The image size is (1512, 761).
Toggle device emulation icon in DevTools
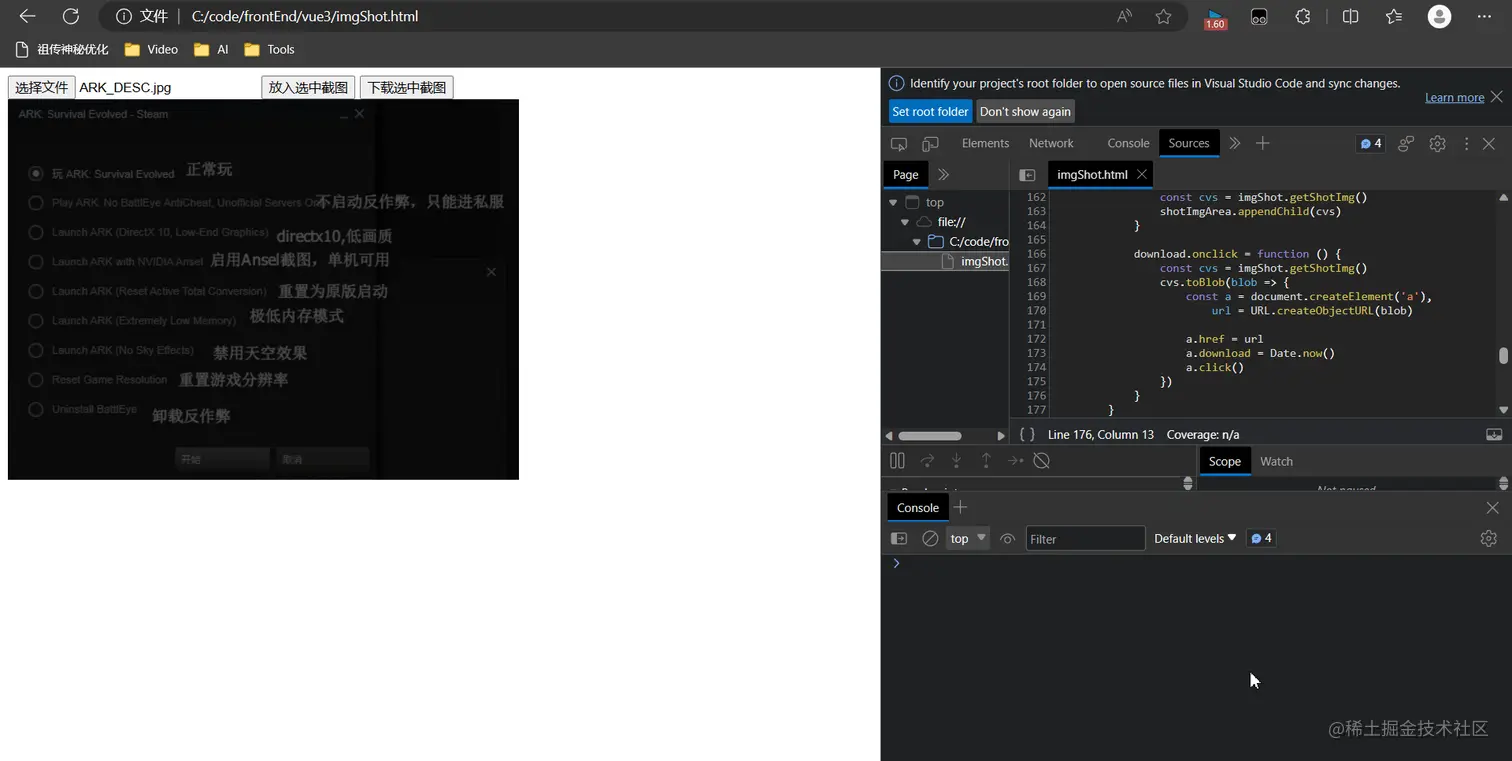coord(930,144)
